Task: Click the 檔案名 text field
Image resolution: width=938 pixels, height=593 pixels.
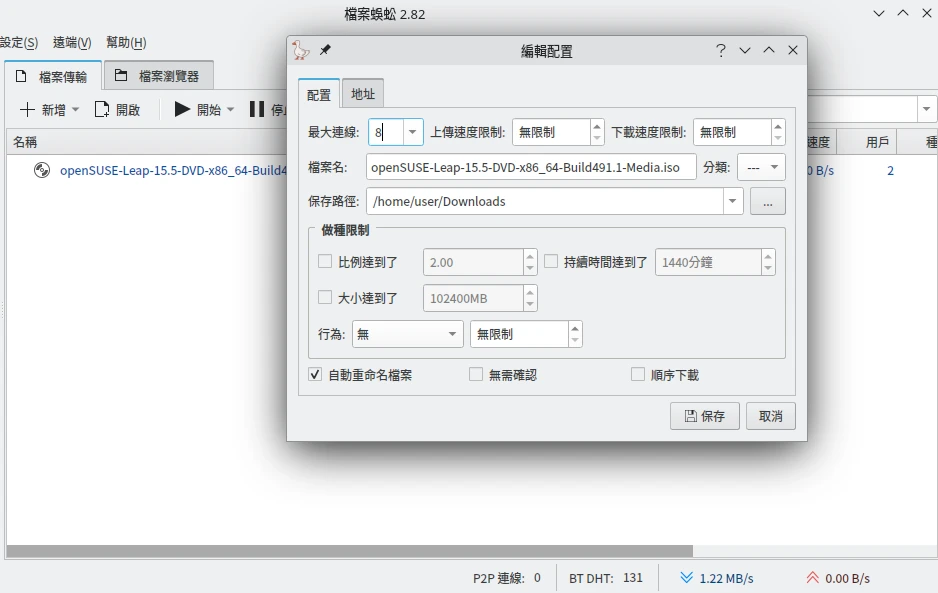Action: click(x=531, y=167)
